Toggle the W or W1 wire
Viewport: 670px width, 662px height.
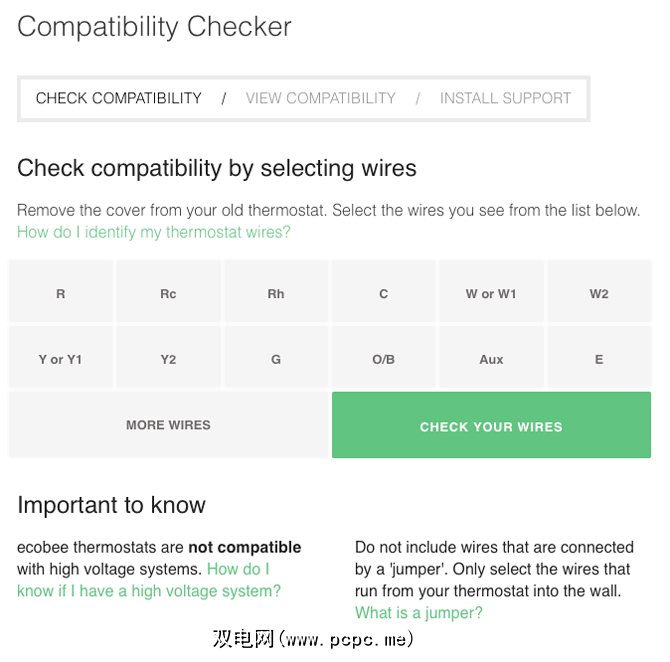[x=491, y=294]
